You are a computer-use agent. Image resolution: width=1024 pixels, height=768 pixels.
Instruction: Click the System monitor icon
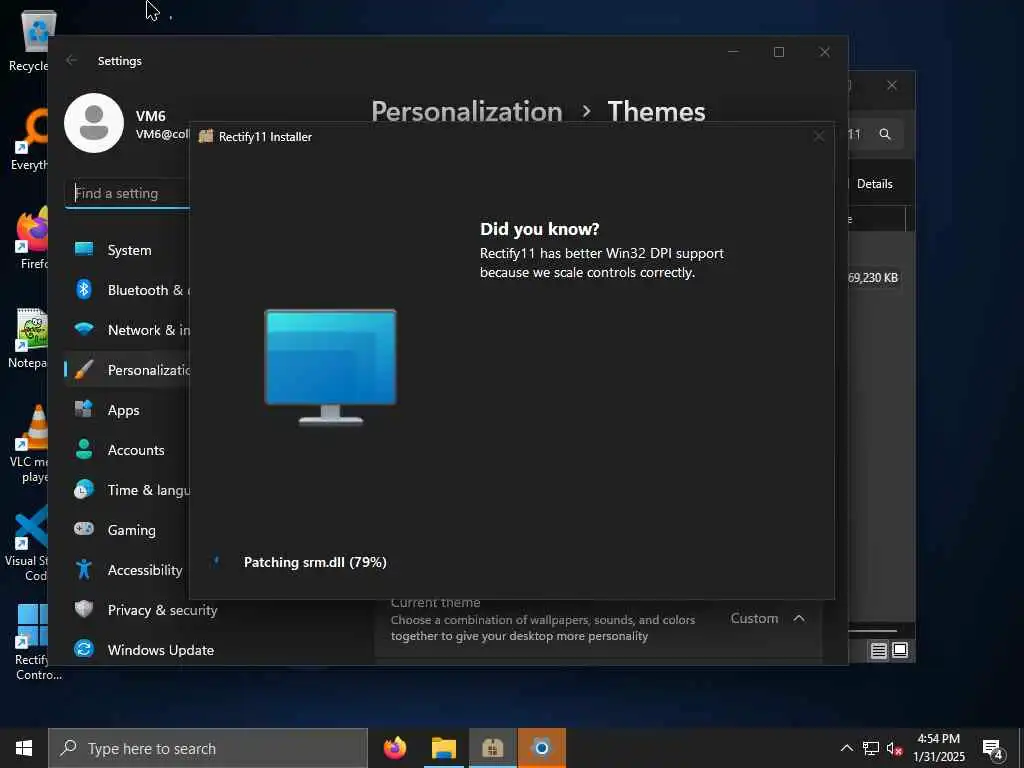click(84, 249)
